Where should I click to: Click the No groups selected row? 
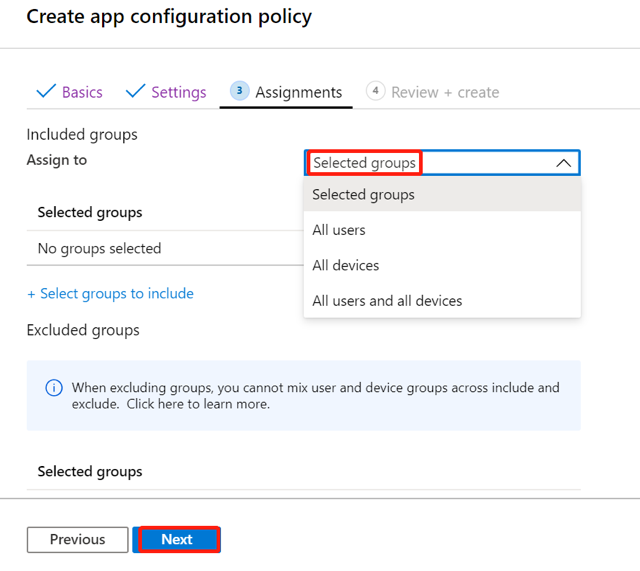165,249
